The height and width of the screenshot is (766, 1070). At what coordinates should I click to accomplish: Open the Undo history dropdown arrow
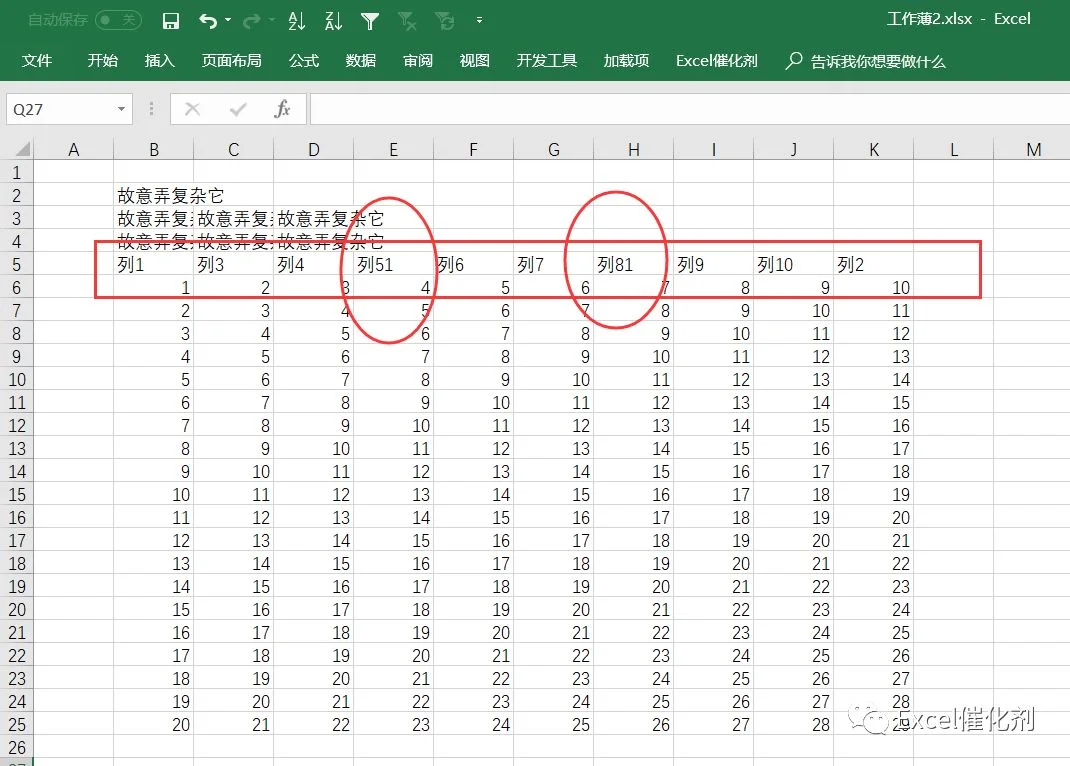coord(228,20)
